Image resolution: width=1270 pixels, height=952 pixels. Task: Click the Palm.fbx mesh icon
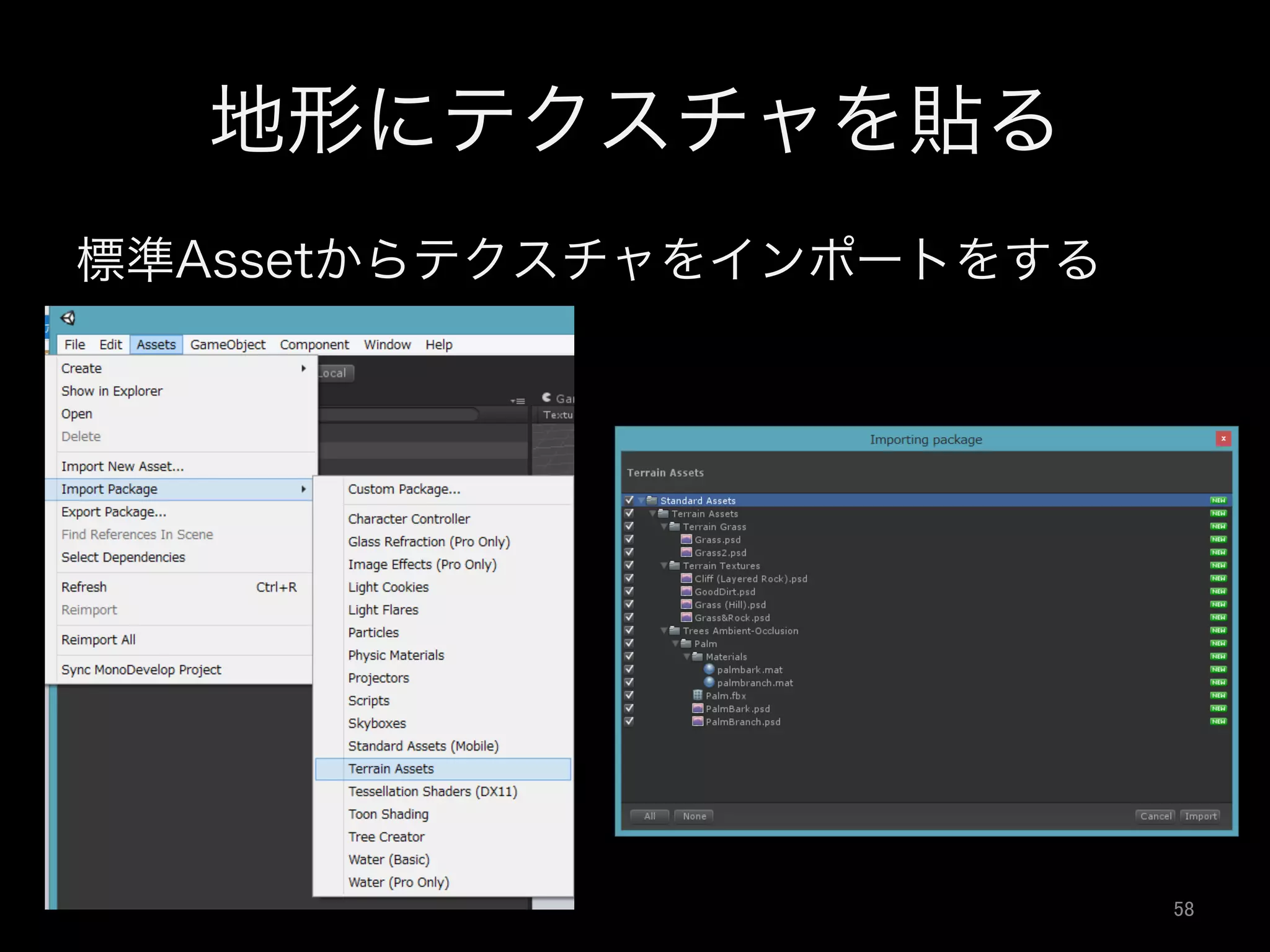pyautogui.click(x=698, y=695)
